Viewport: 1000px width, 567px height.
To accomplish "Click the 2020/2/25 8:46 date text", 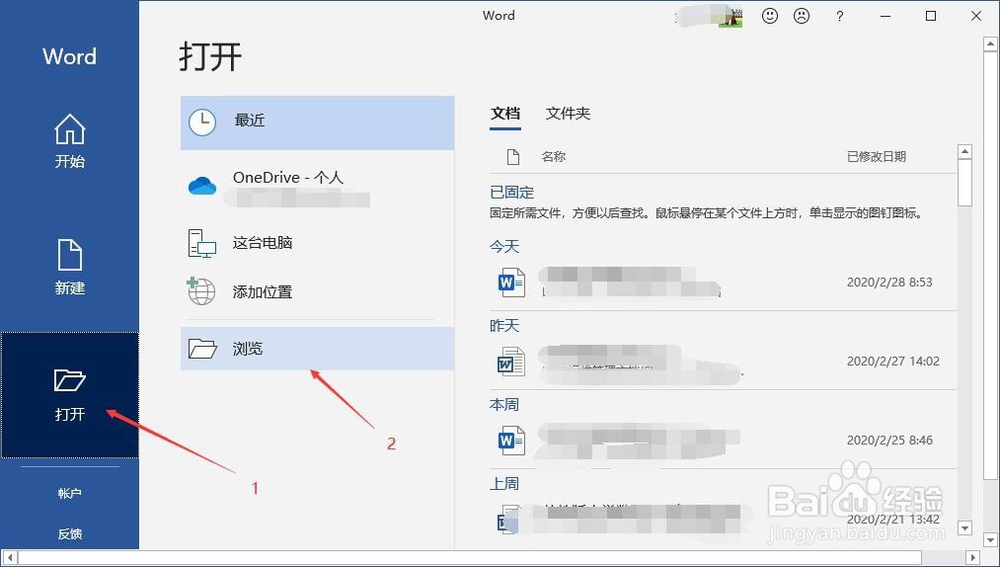I will click(x=889, y=440).
